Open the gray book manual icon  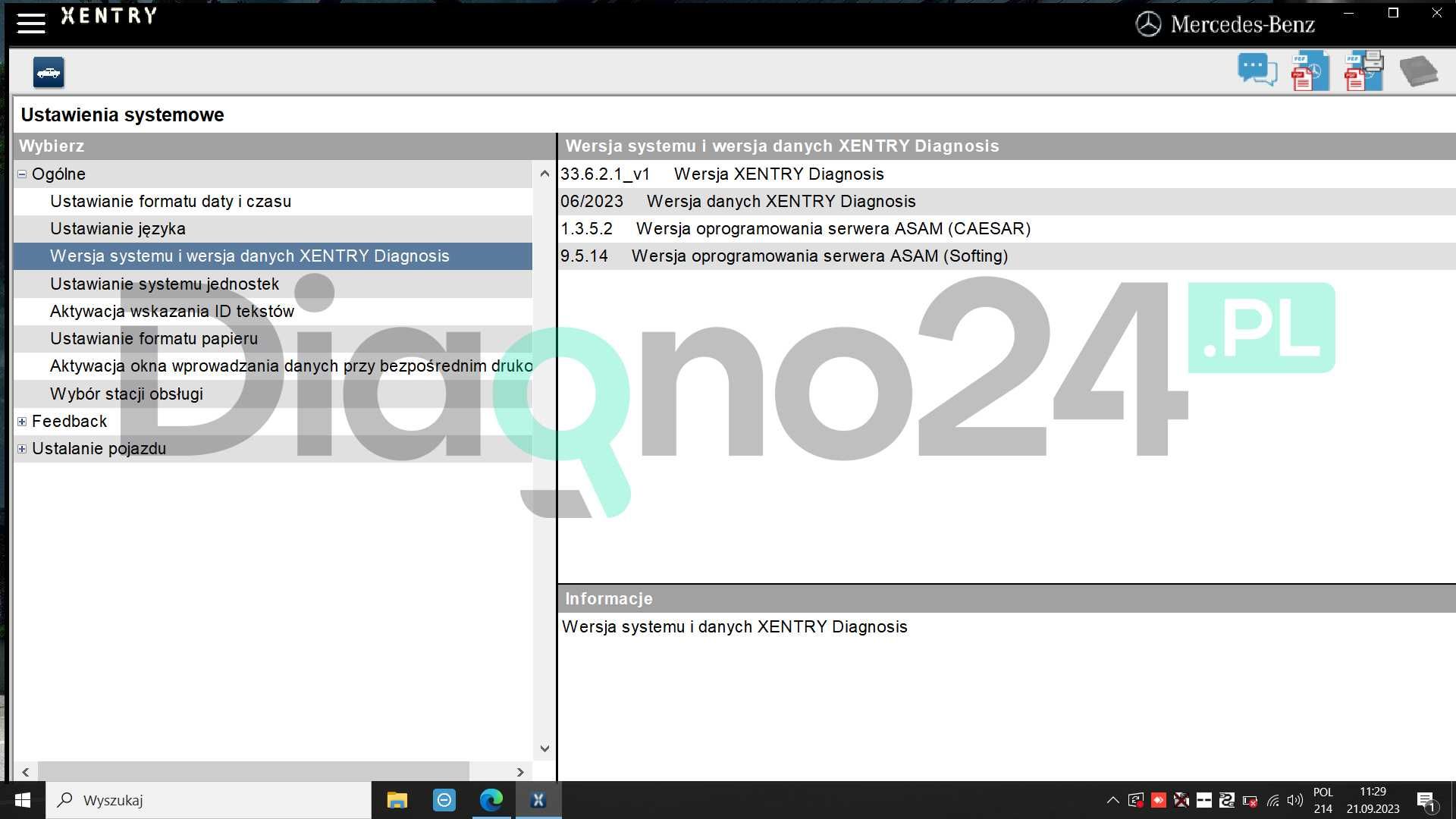click(x=1418, y=71)
